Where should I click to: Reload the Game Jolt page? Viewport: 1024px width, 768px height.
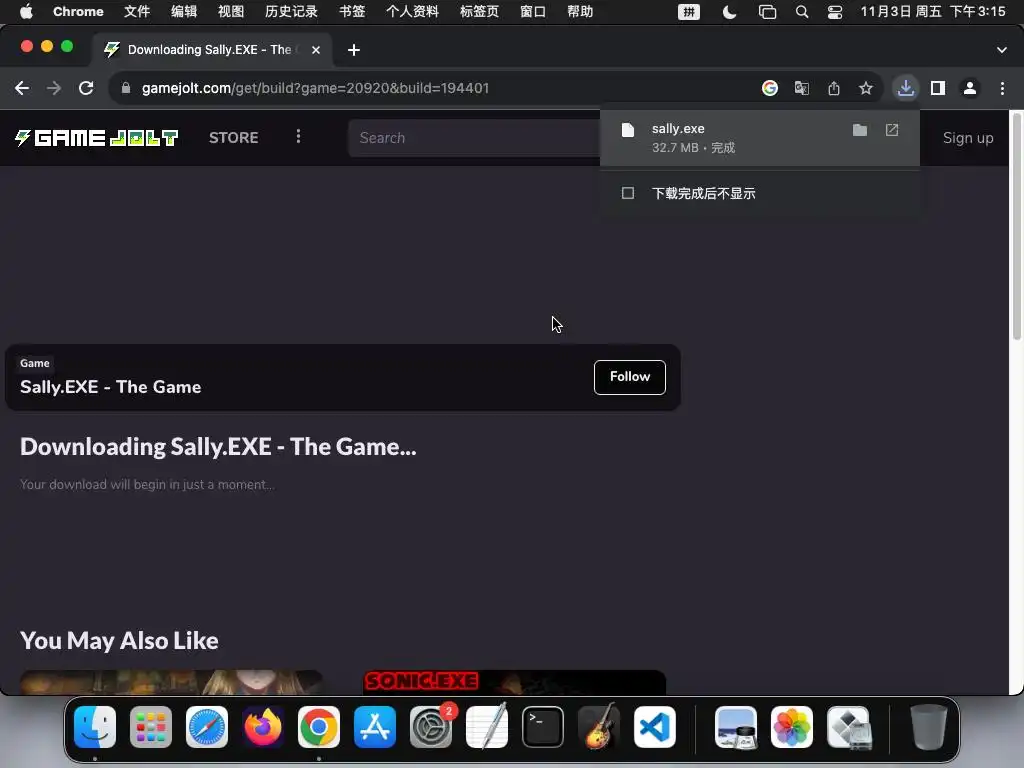86,88
